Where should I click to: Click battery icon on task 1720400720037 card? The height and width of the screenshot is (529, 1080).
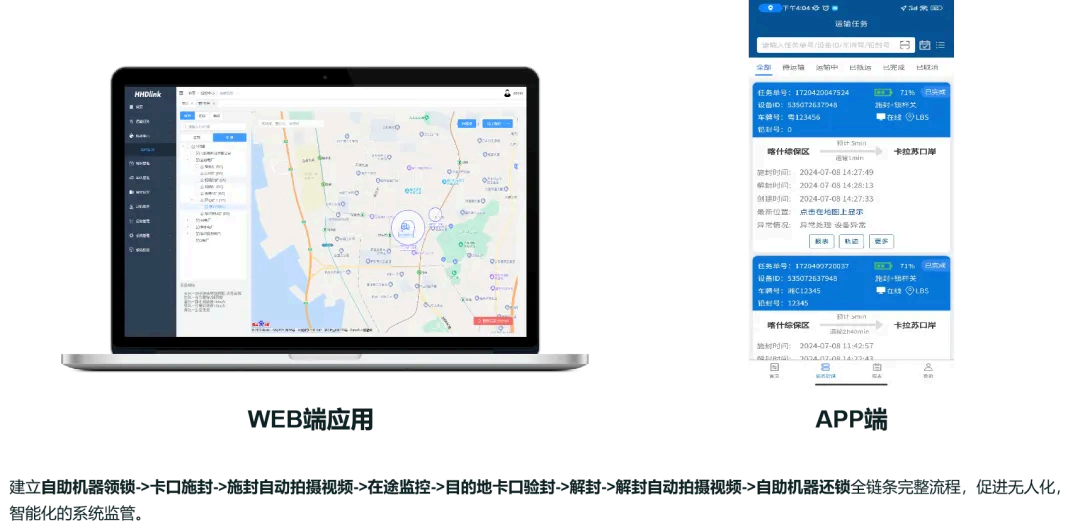click(882, 266)
